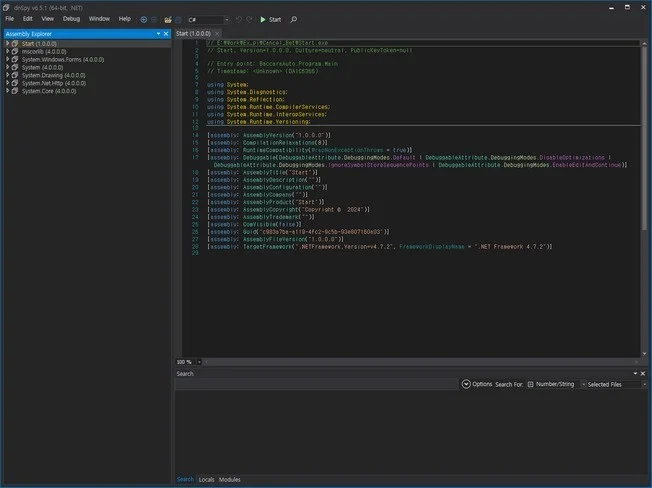Close the Start (1.0.0.0) document tab
Image resolution: width=652 pixels, height=488 pixels.
[x=217, y=34]
